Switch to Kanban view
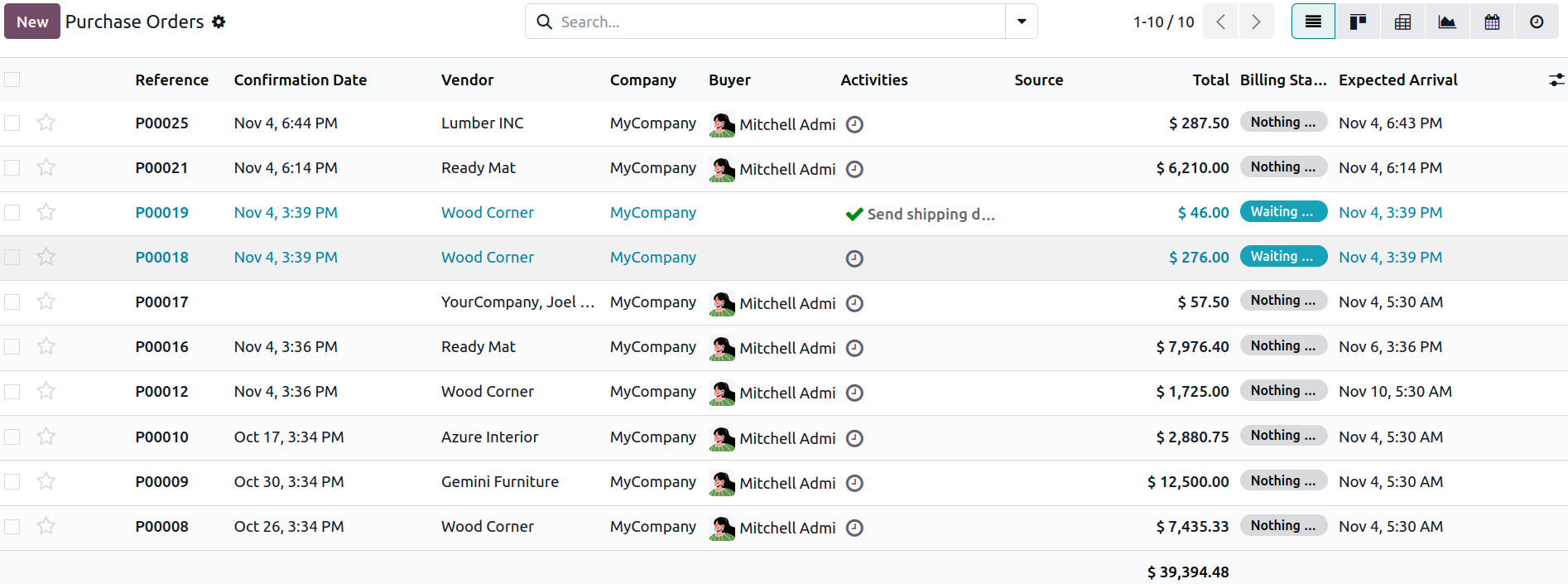 [x=1358, y=22]
